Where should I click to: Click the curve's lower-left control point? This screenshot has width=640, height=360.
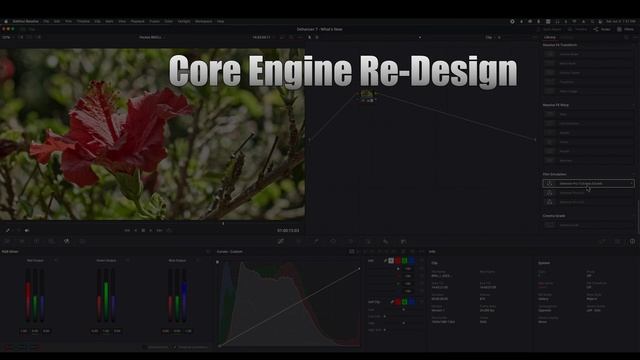tap(220, 346)
